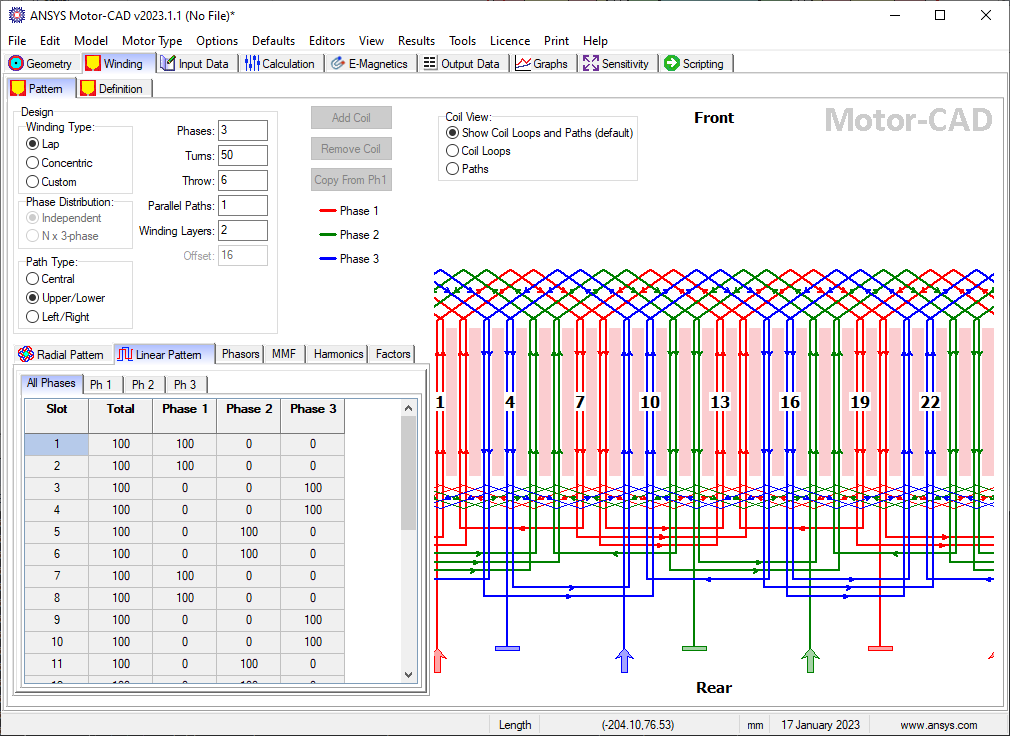This screenshot has width=1010, height=736.
Task: Open the Ph 3 phase tab
Action: (x=185, y=384)
